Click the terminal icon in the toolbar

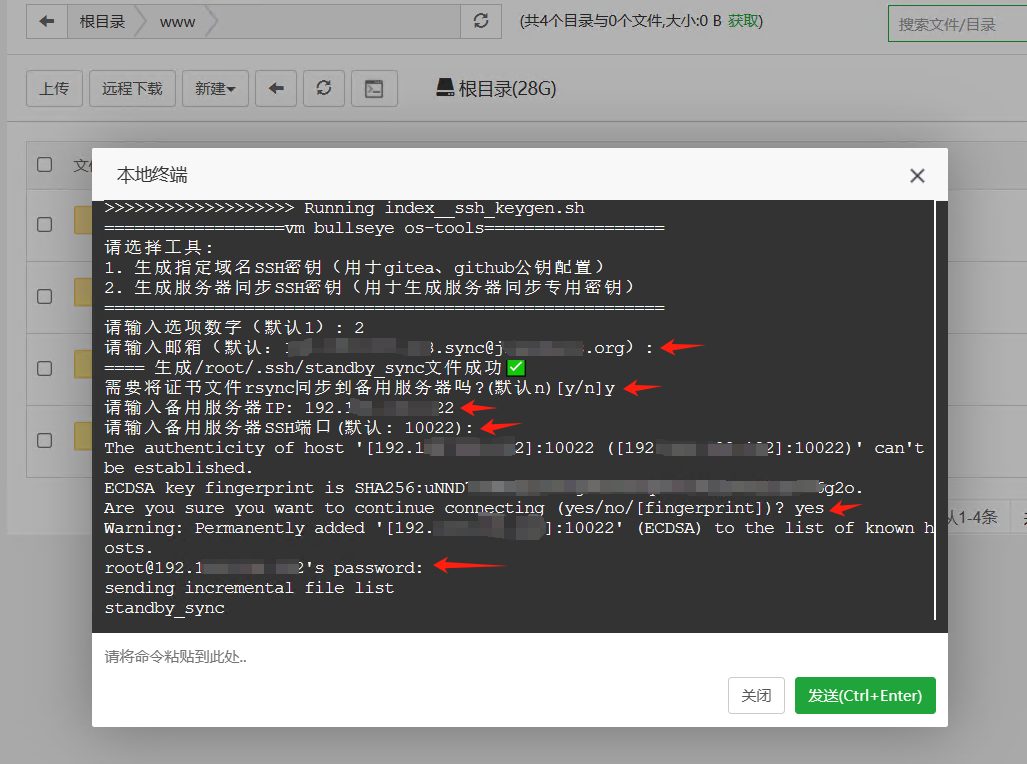pos(374,88)
